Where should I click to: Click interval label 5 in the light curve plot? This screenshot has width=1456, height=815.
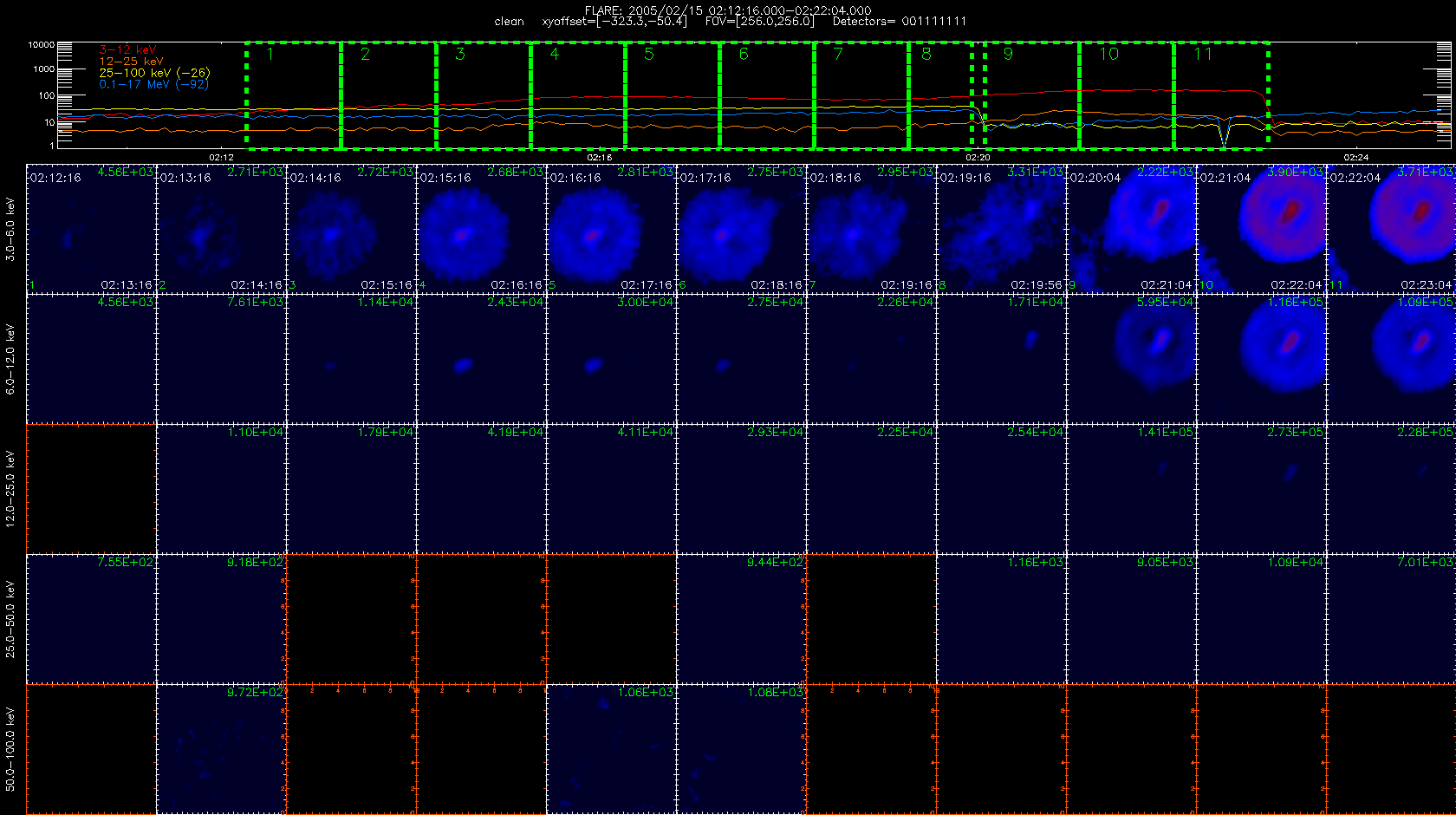[649, 54]
